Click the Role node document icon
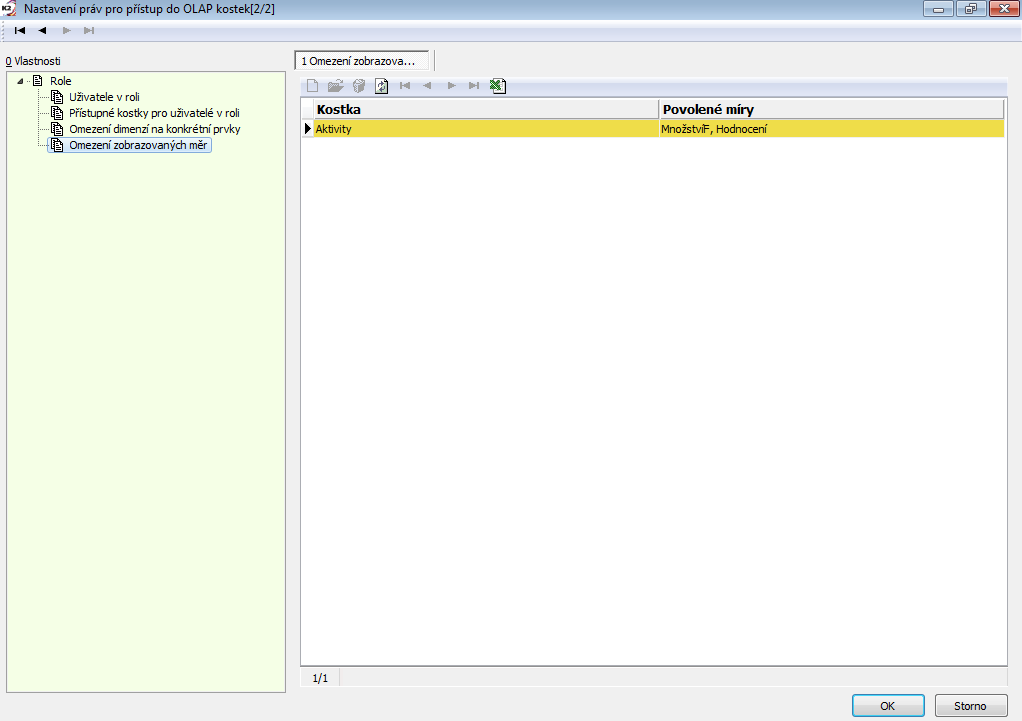The width and height of the screenshot is (1022, 721). (38, 81)
